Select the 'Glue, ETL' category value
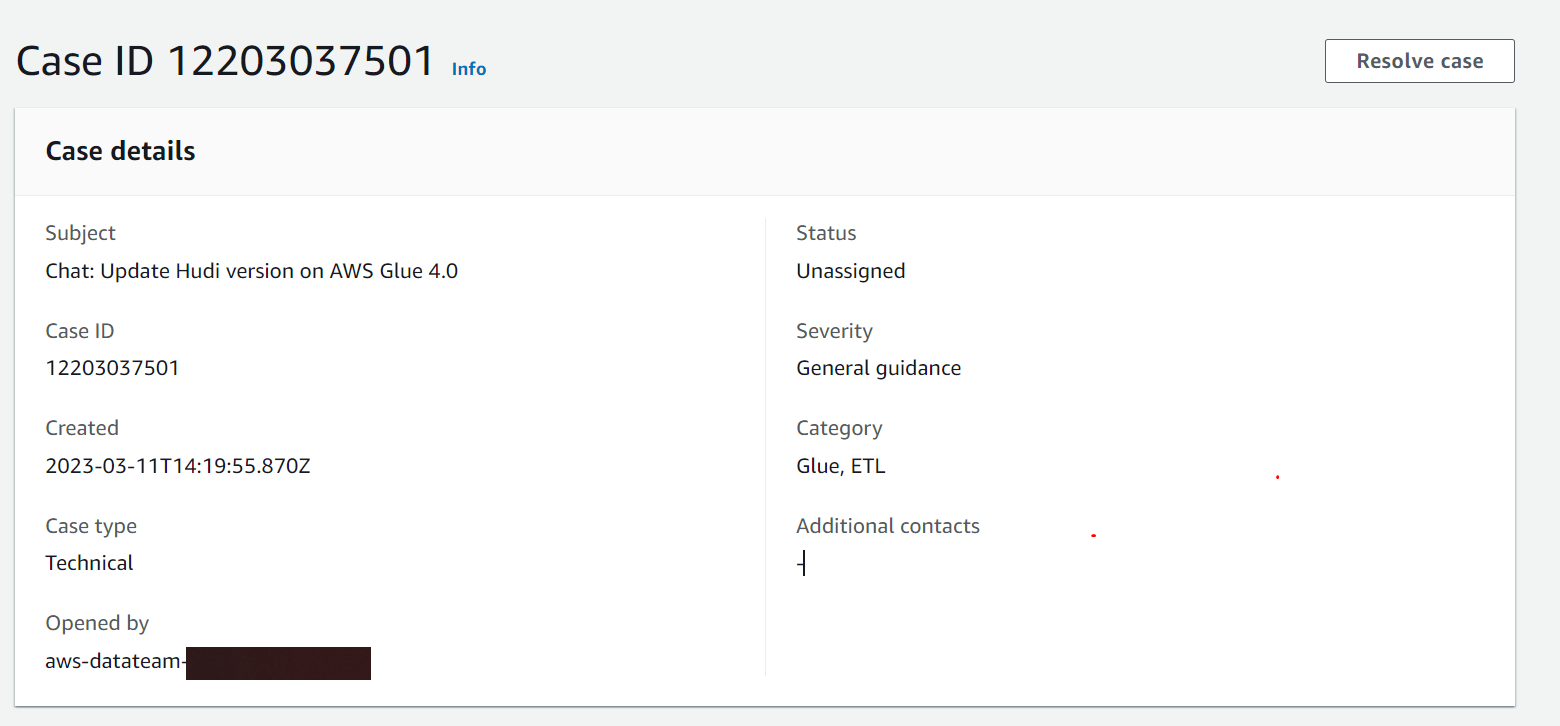Image resolution: width=1560 pixels, height=726 pixels. (x=841, y=466)
